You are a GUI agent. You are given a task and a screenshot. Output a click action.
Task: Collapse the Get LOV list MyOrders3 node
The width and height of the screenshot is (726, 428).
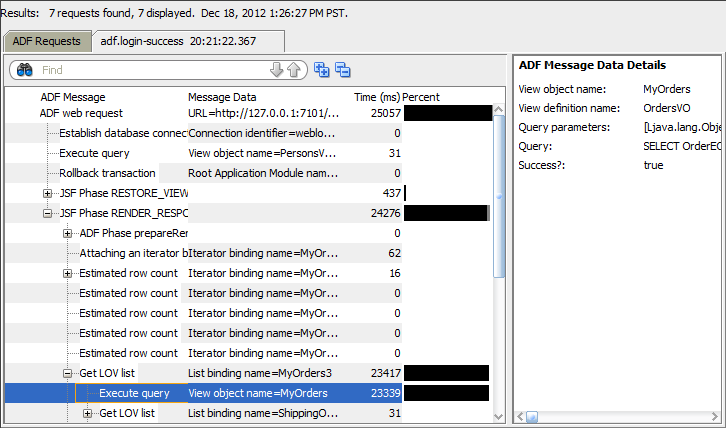pyautogui.click(x=68, y=373)
